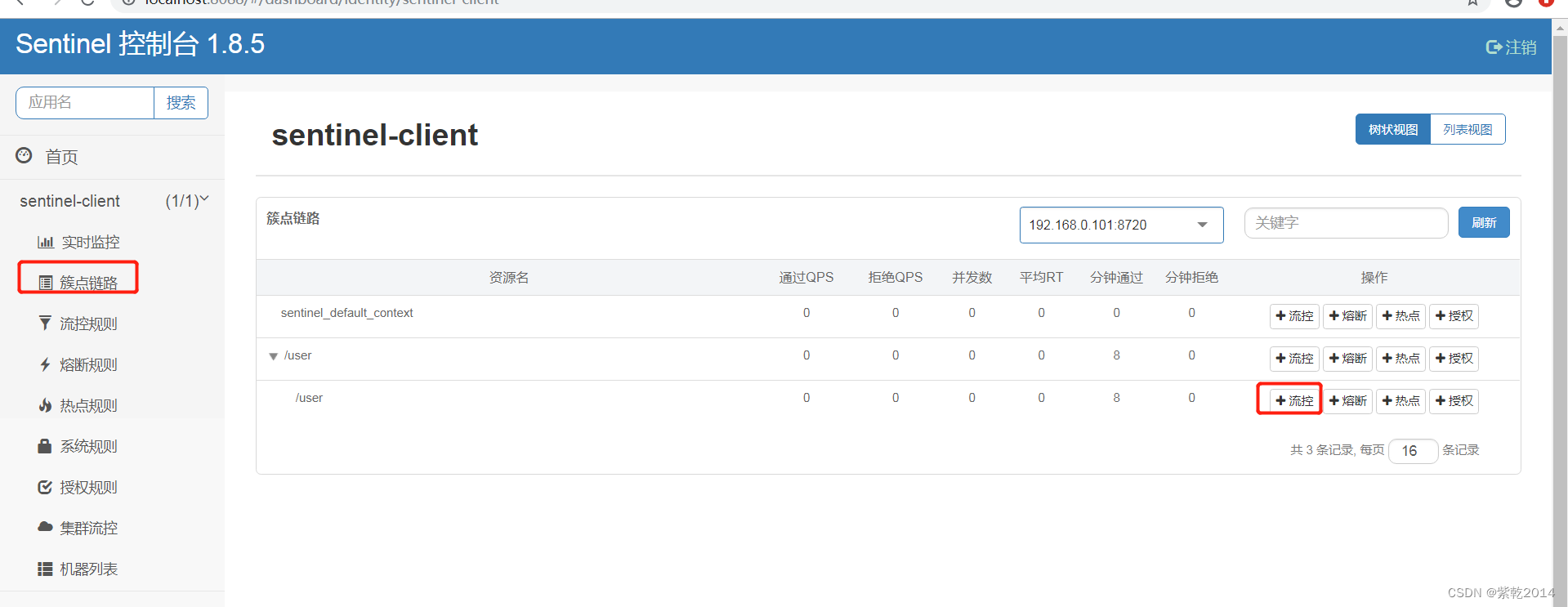Switch to 列表视图 view
The image size is (1568, 607).
(x=1467, y=129)
